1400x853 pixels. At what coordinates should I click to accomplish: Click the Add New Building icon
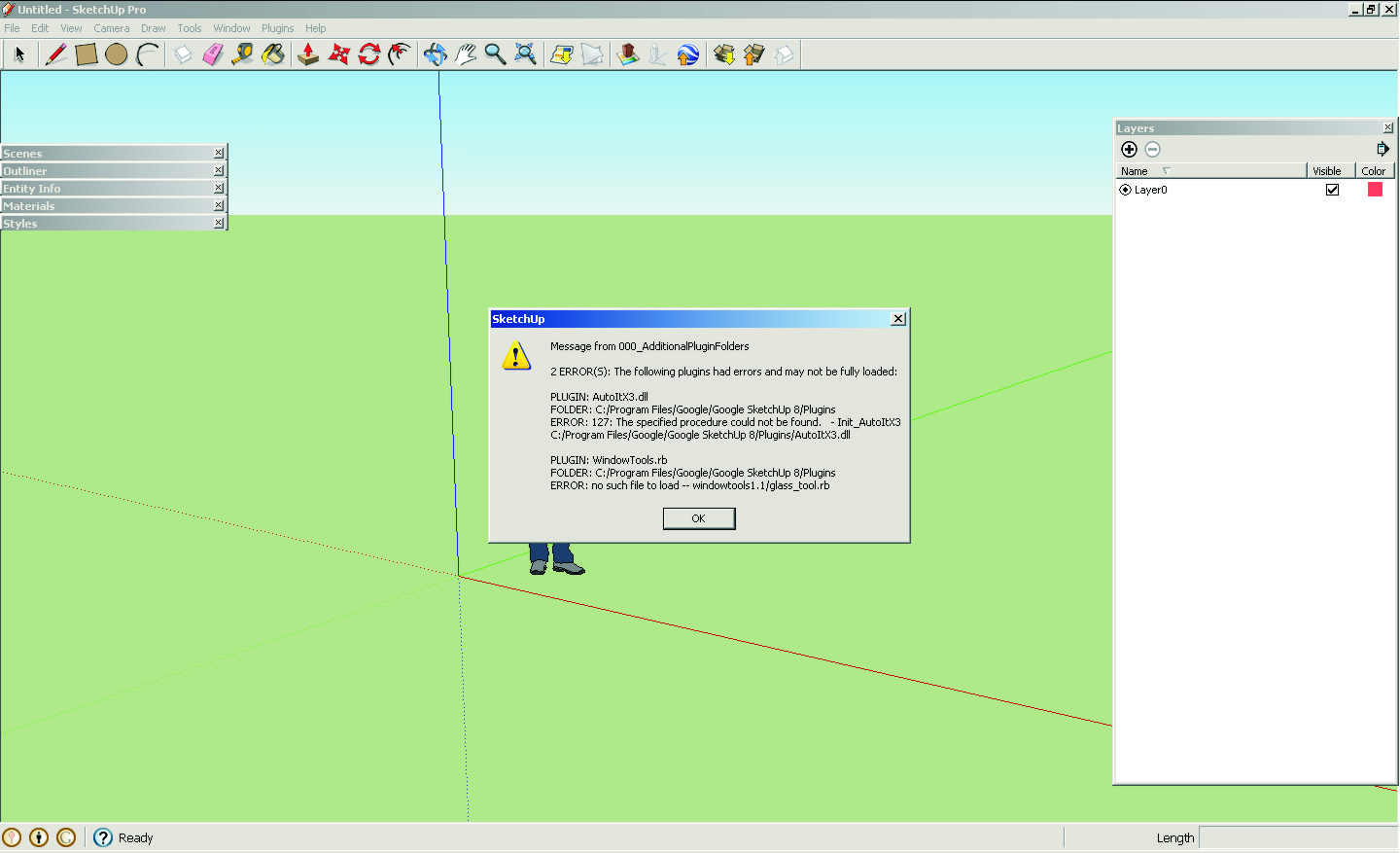627,54
